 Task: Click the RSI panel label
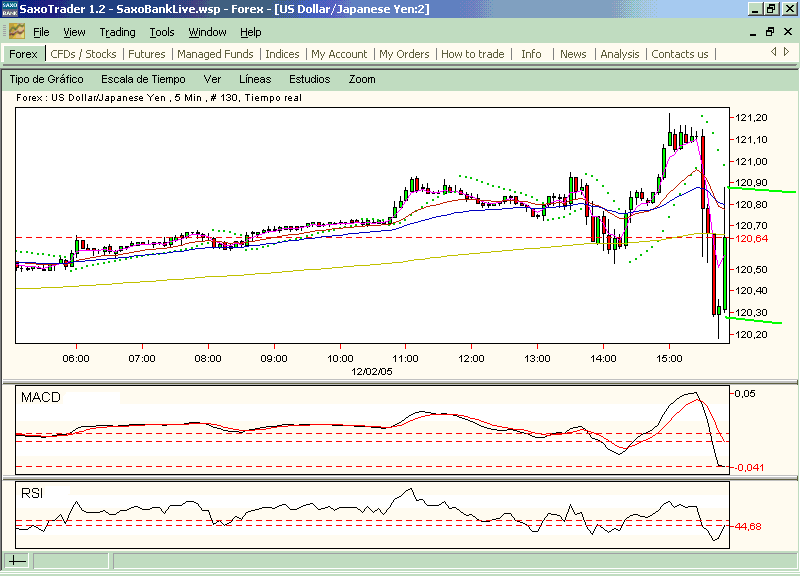(x=32, y=493)
